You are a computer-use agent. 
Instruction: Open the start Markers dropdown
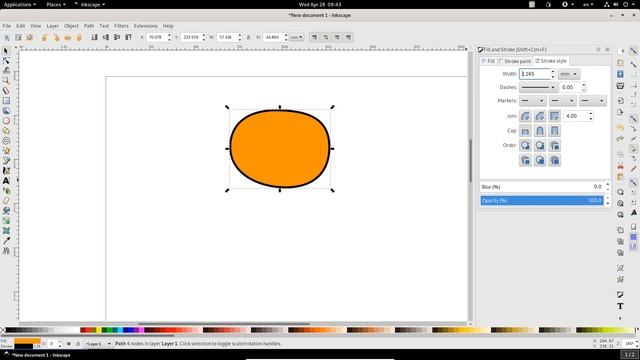[532, 100]
